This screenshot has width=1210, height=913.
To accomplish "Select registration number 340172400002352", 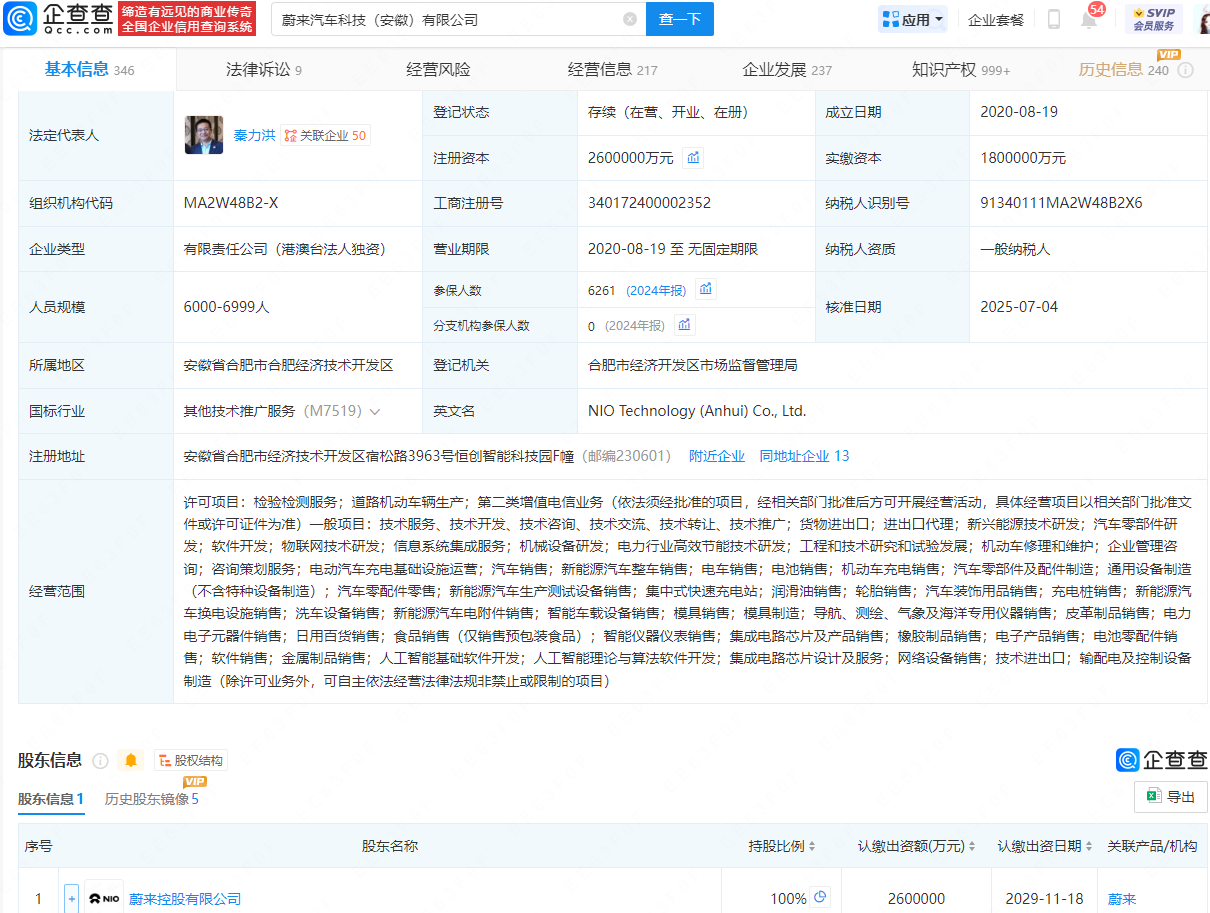I will pyautogui.click(x=649, y=203).
